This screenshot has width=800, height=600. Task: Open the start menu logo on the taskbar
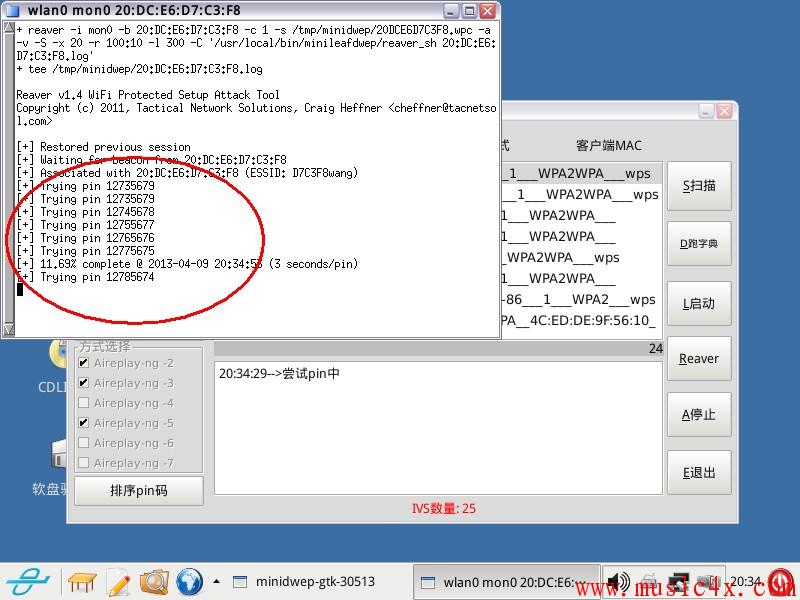pyautogui.click(x=28, y=581)
